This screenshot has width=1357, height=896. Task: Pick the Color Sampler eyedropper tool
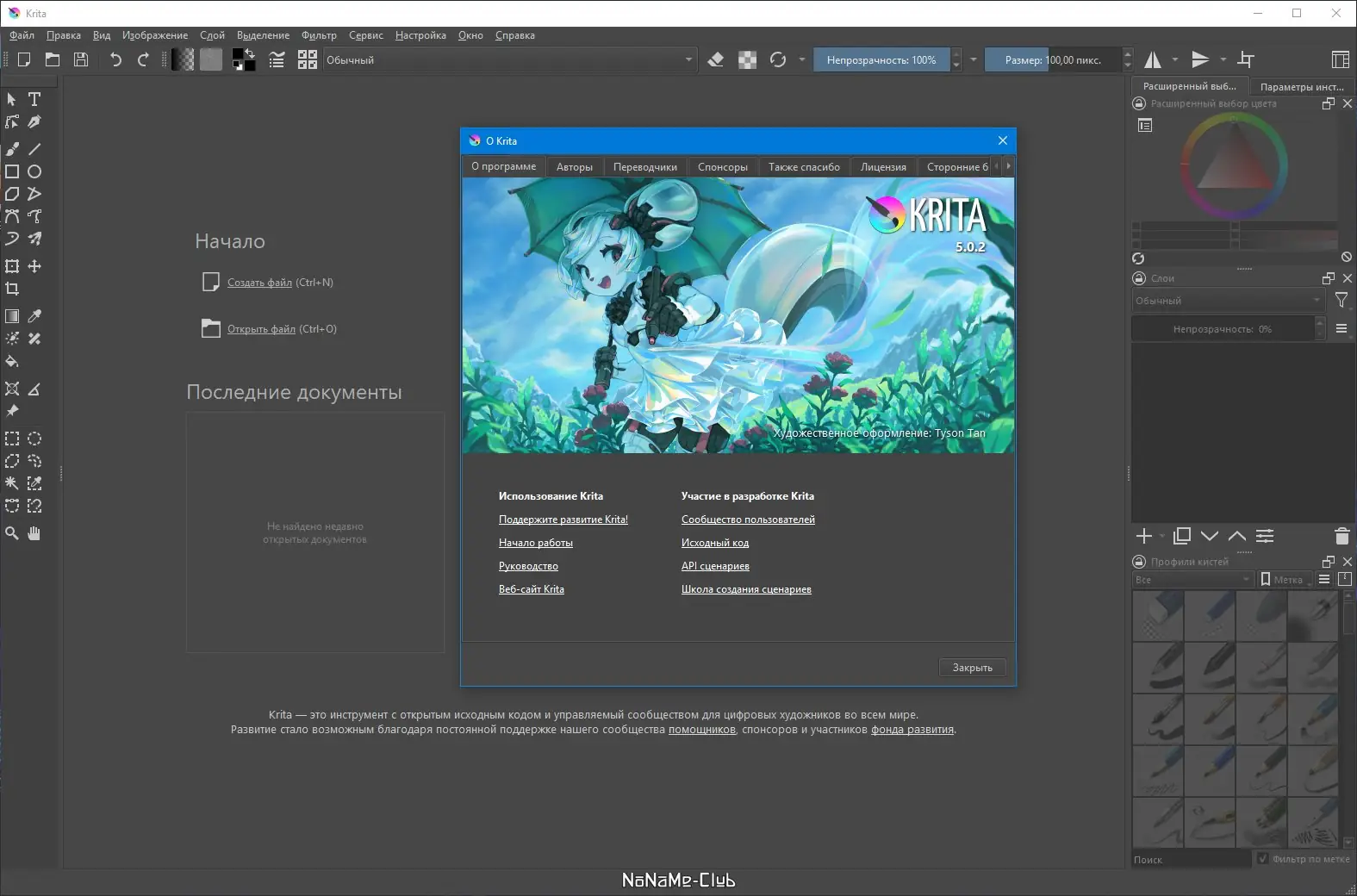pyautogui.click(x=34, y=316)
